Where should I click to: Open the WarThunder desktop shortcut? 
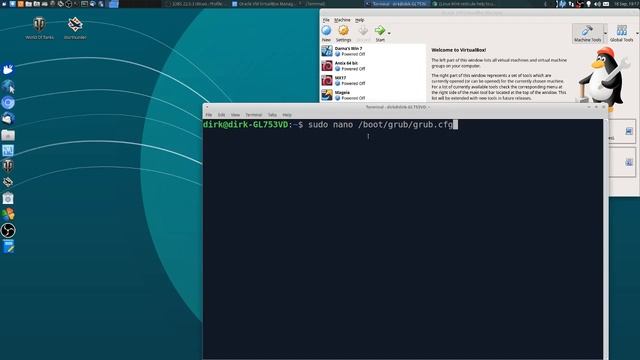pos(75,28)
